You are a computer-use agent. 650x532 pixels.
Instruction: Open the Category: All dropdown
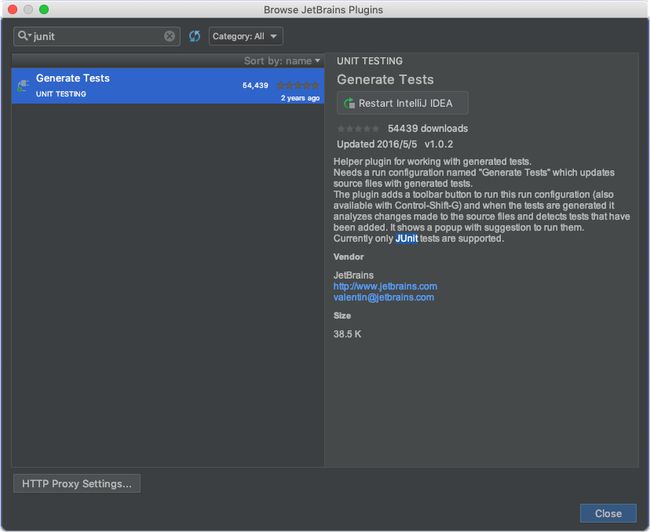(246, 36)
